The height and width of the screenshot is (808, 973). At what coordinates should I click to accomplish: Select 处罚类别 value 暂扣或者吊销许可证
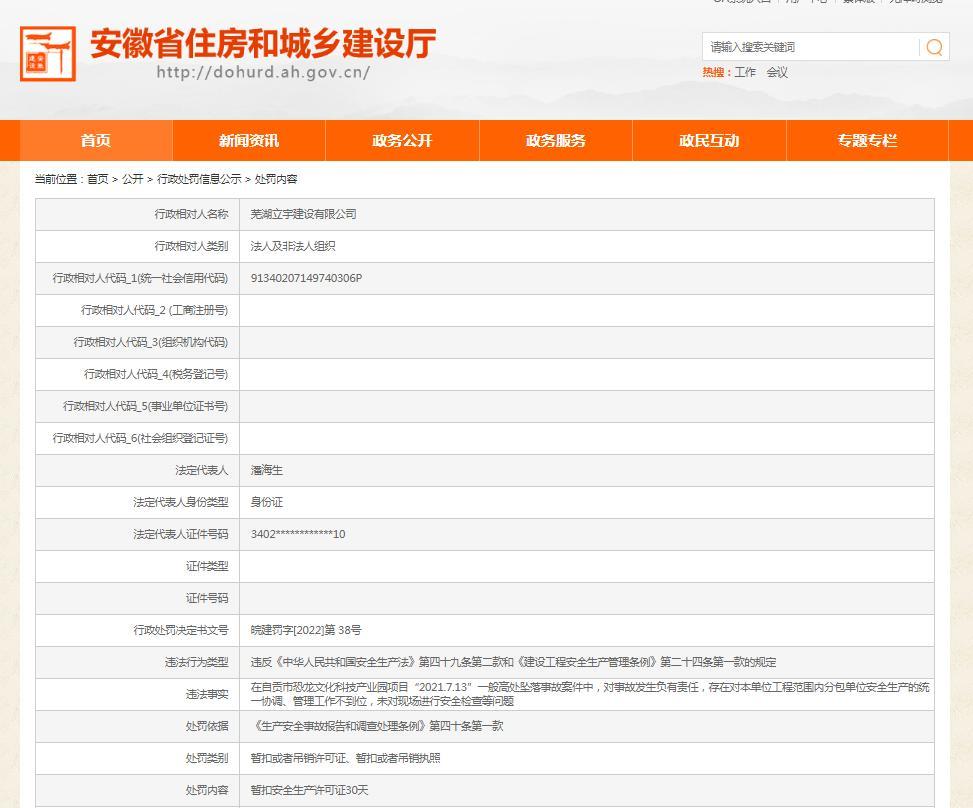(298, 758)
